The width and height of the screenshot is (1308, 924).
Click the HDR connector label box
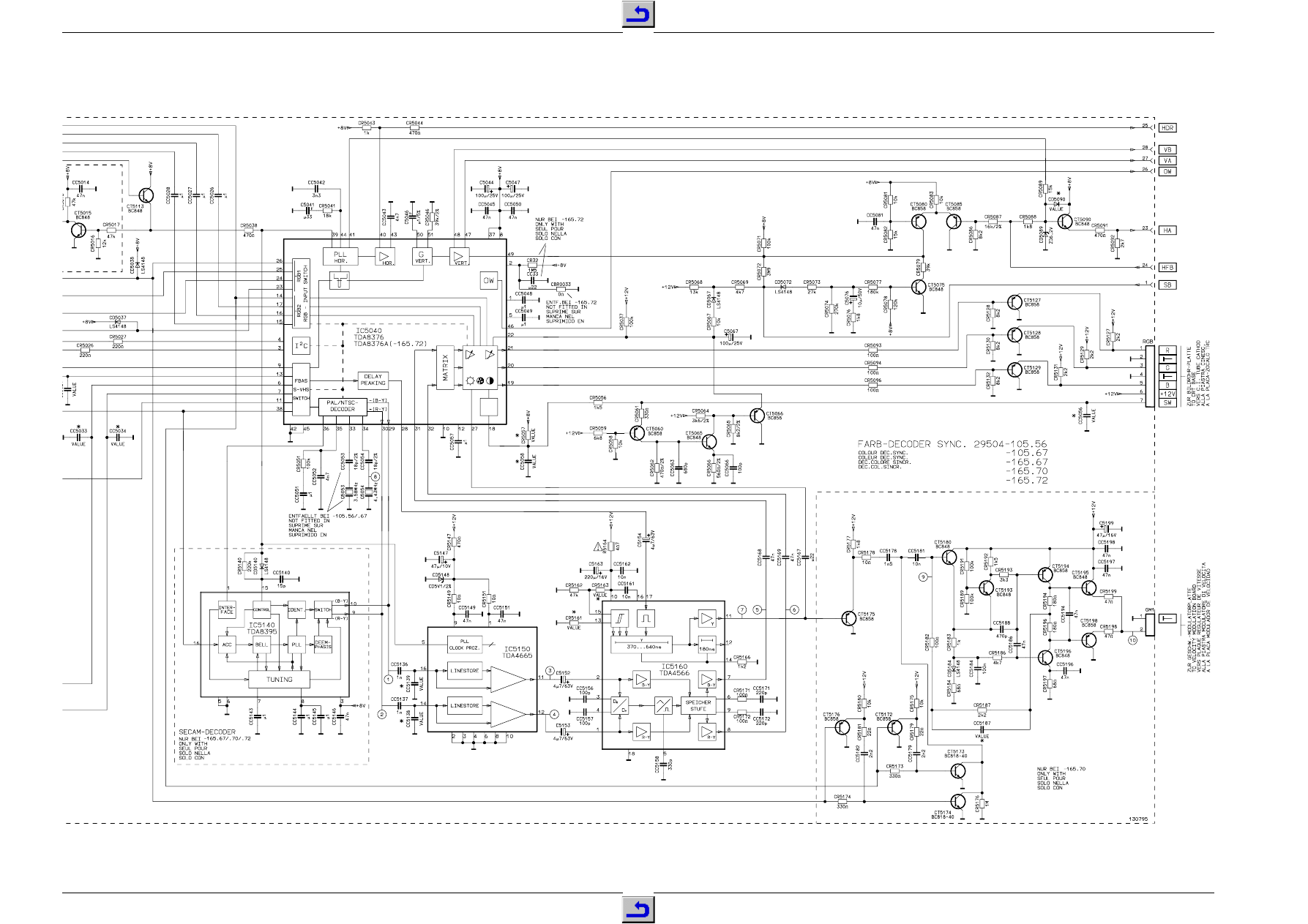click(1167, 127)
